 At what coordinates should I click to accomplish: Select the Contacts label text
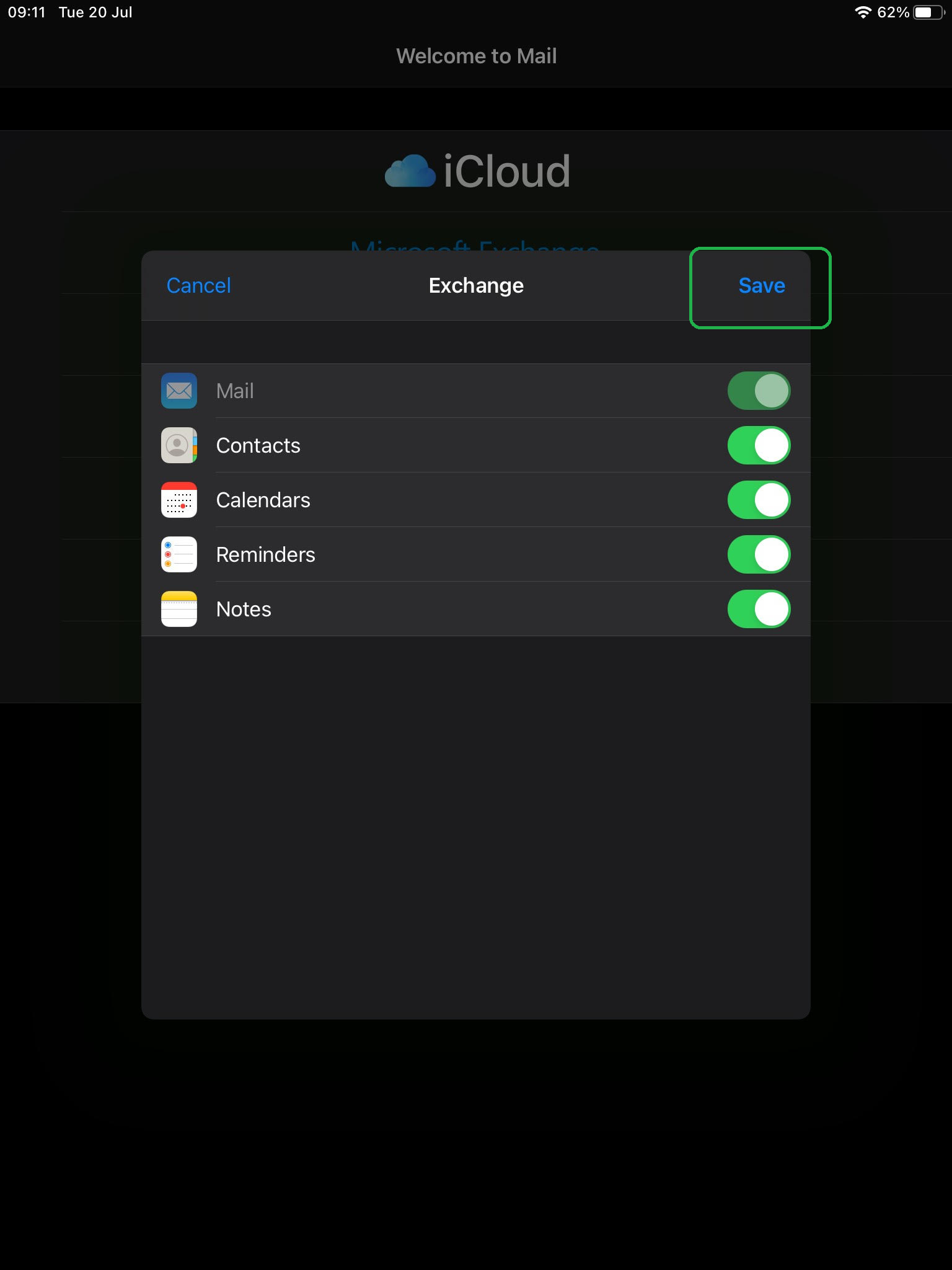[x=258, y=445]
